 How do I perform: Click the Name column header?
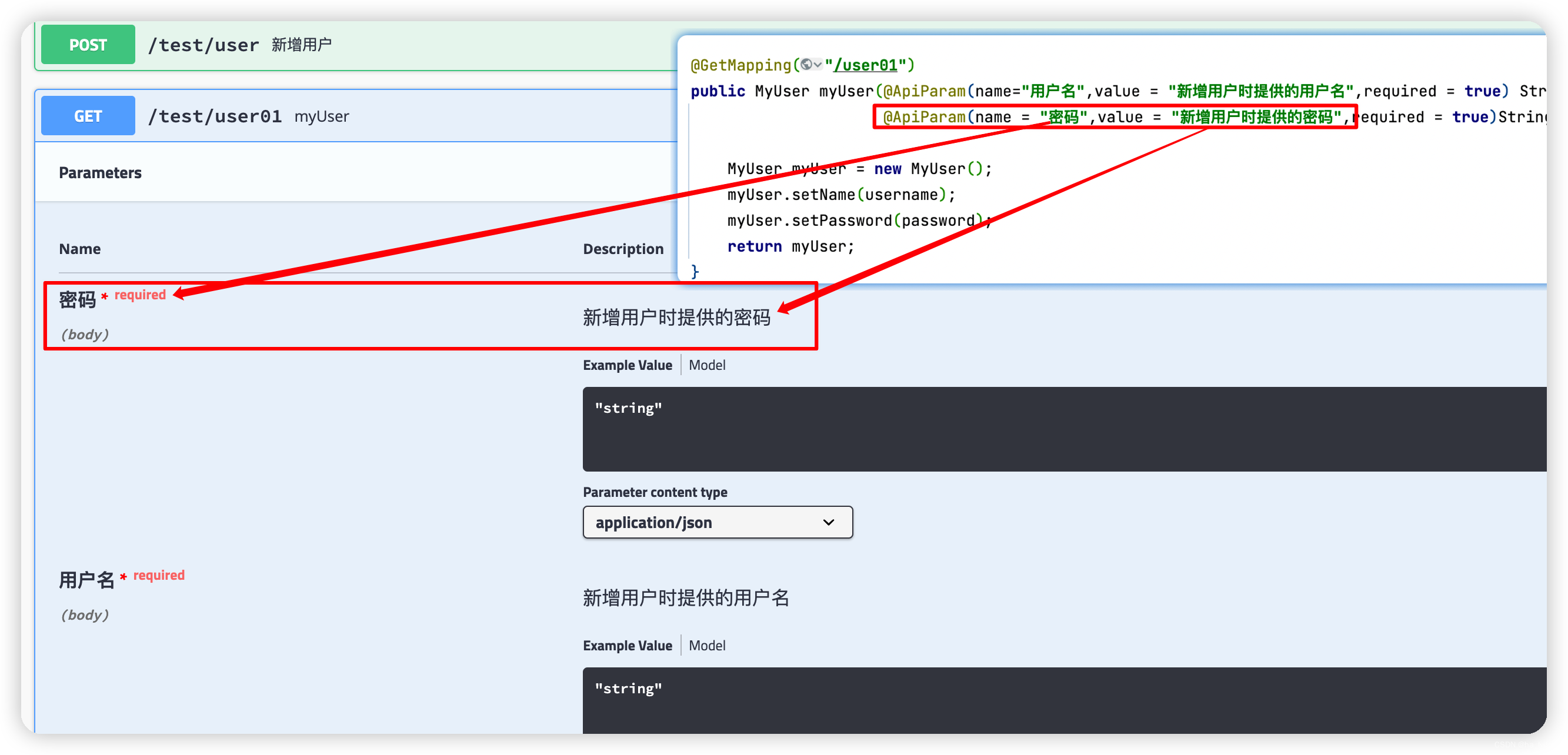point(80,249)
